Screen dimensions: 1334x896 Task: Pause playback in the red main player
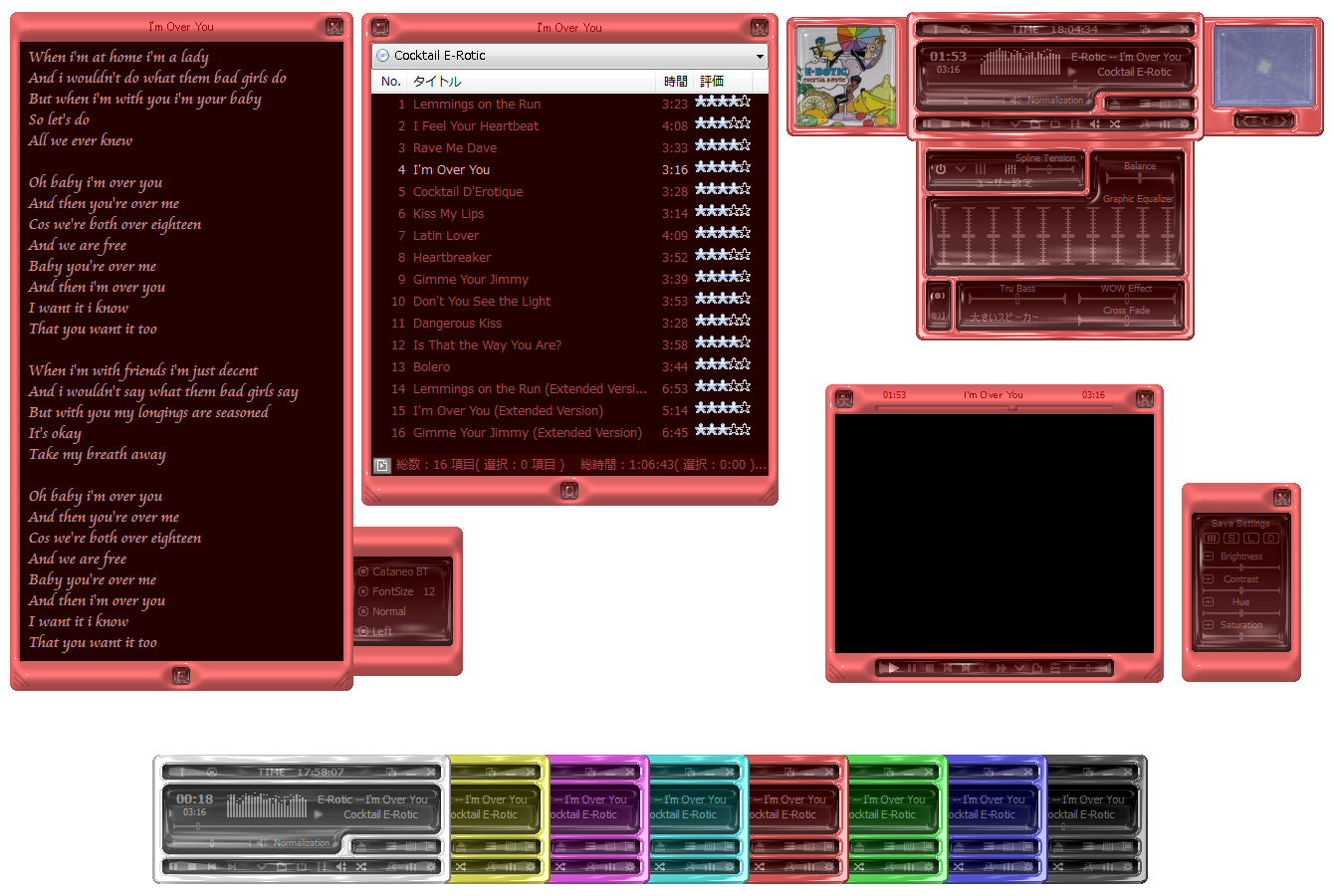tap(927, 124)
